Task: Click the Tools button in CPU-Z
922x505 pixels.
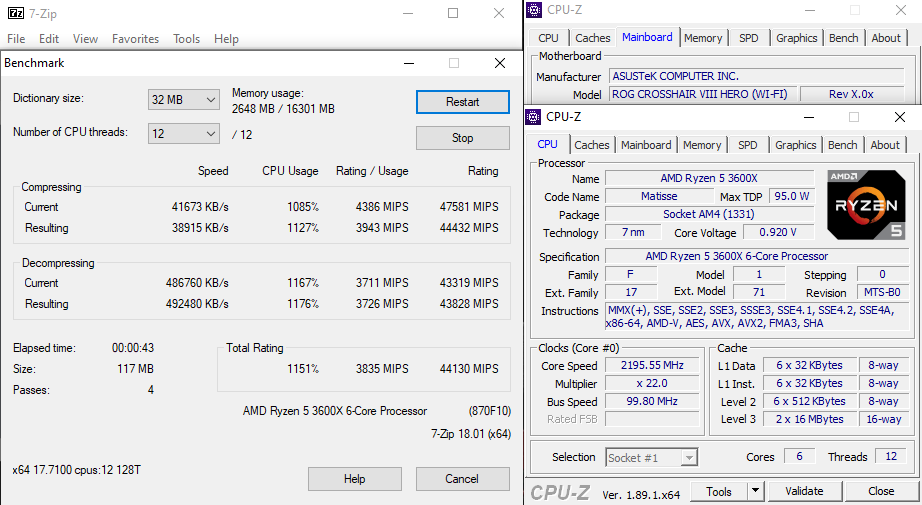Action: pos(719,491)
